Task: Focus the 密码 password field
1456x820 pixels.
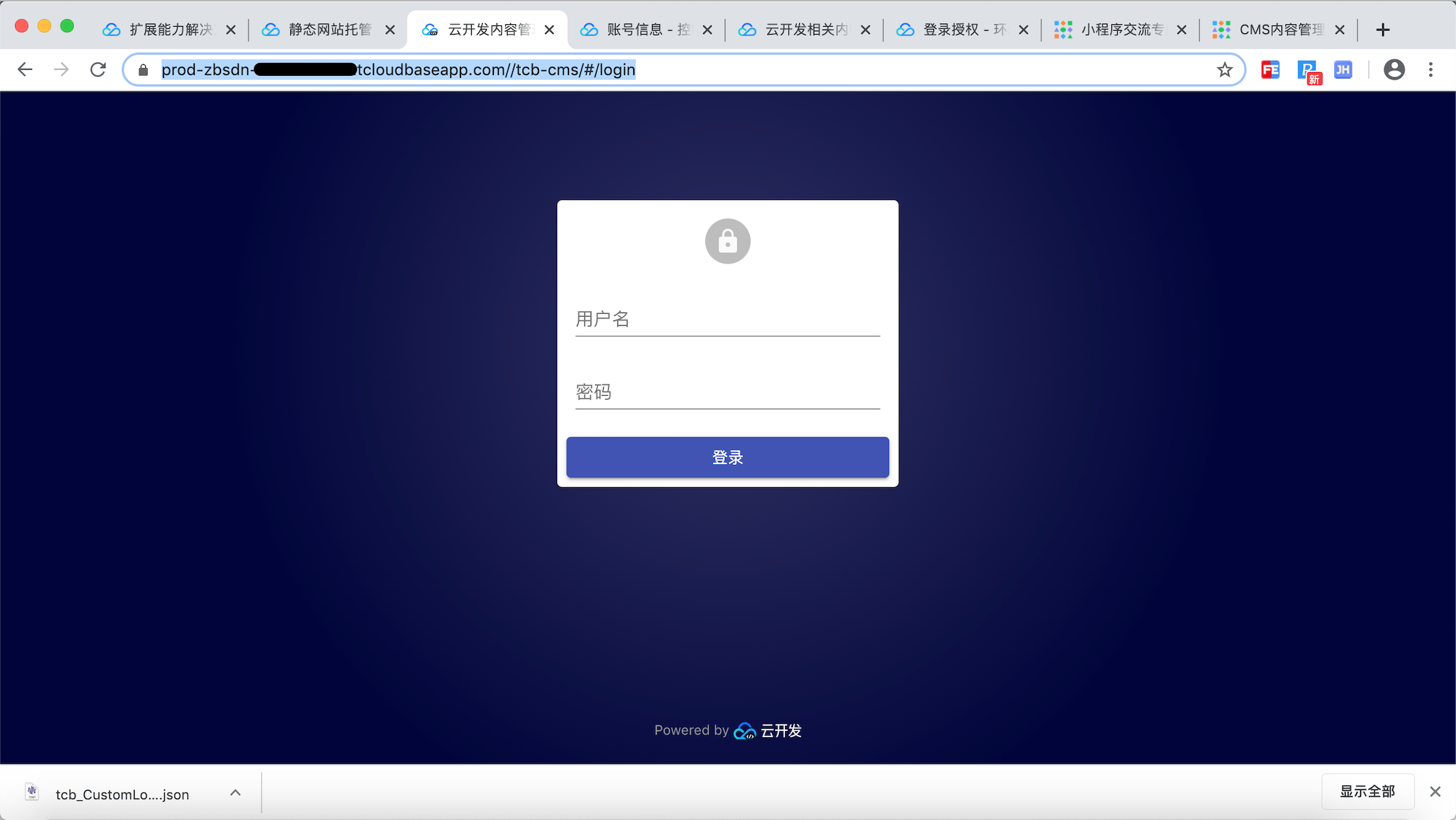Action: [x=727, y=392]
